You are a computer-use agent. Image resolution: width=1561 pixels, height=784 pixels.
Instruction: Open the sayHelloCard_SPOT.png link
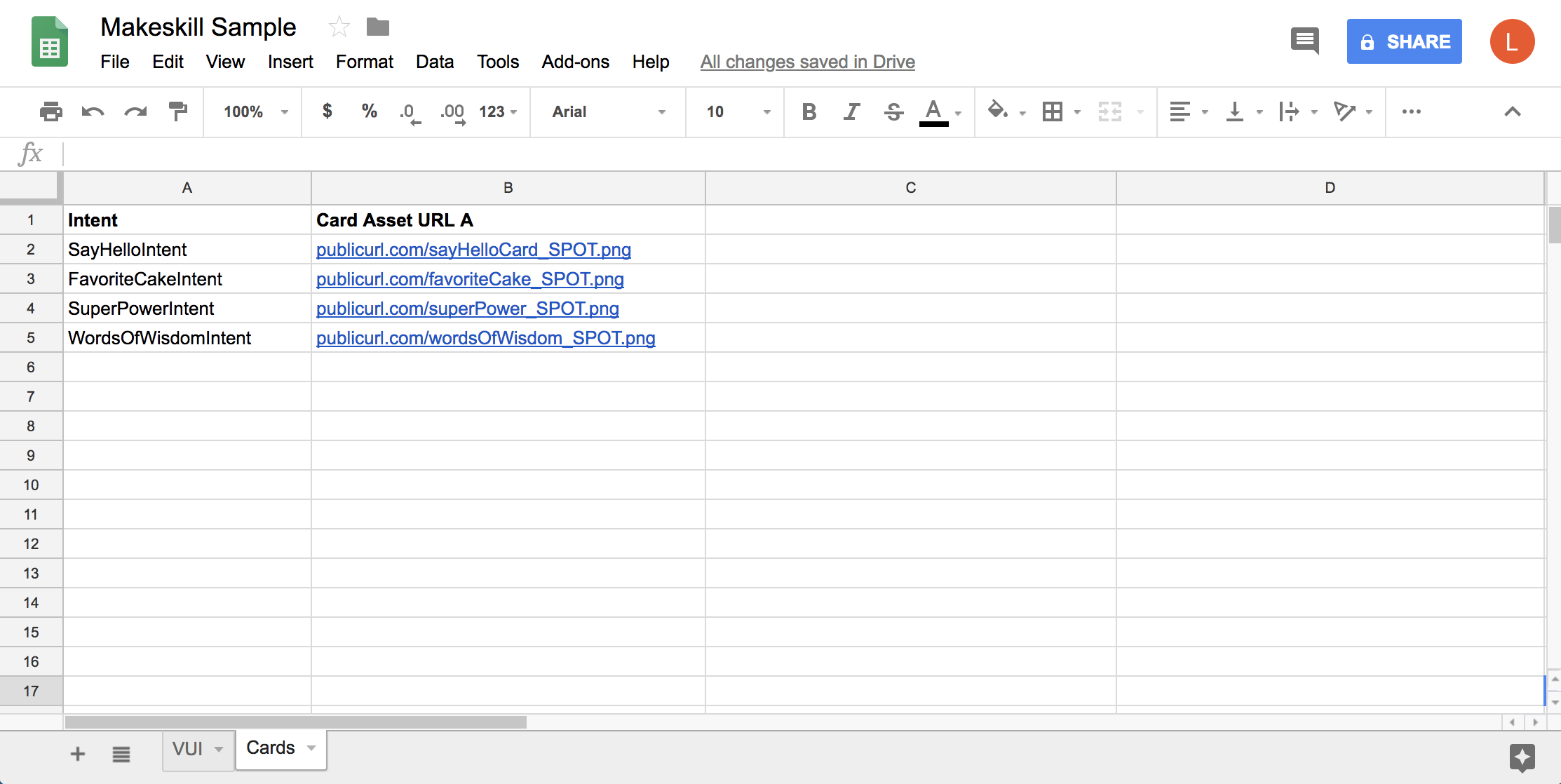(473, 250)
